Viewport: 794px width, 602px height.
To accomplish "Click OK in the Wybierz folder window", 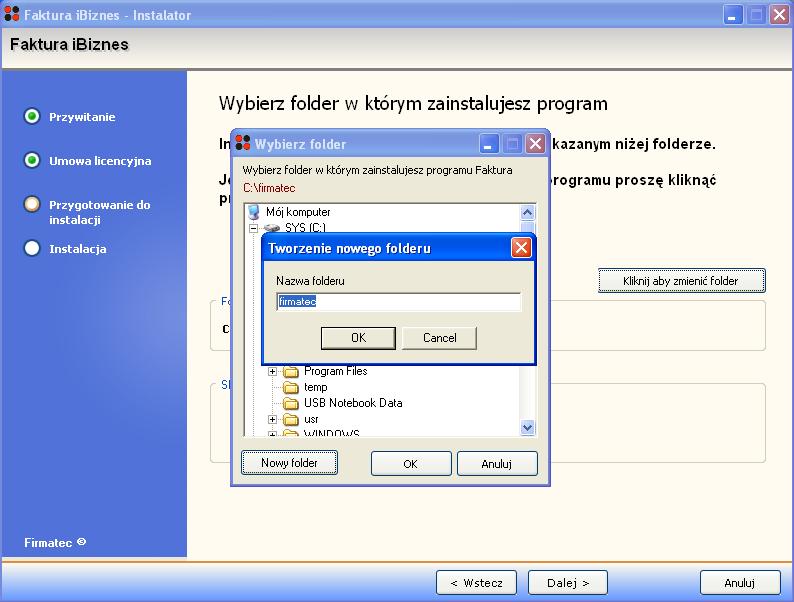I will pos(411,464).
